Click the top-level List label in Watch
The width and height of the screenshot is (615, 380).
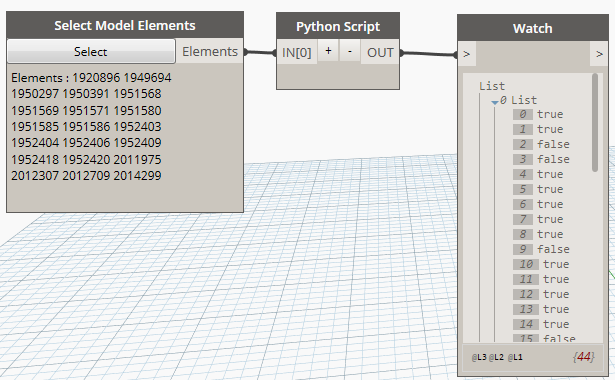(x=492, y=86)
